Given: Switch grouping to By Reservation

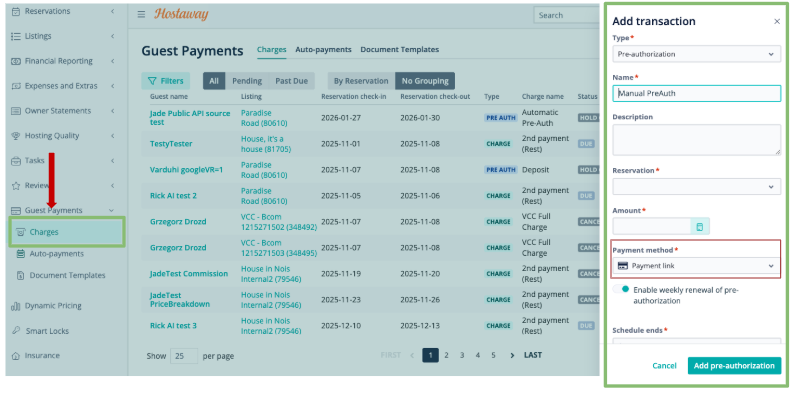Looking at the screenshot, I should [x=361, y=81].
